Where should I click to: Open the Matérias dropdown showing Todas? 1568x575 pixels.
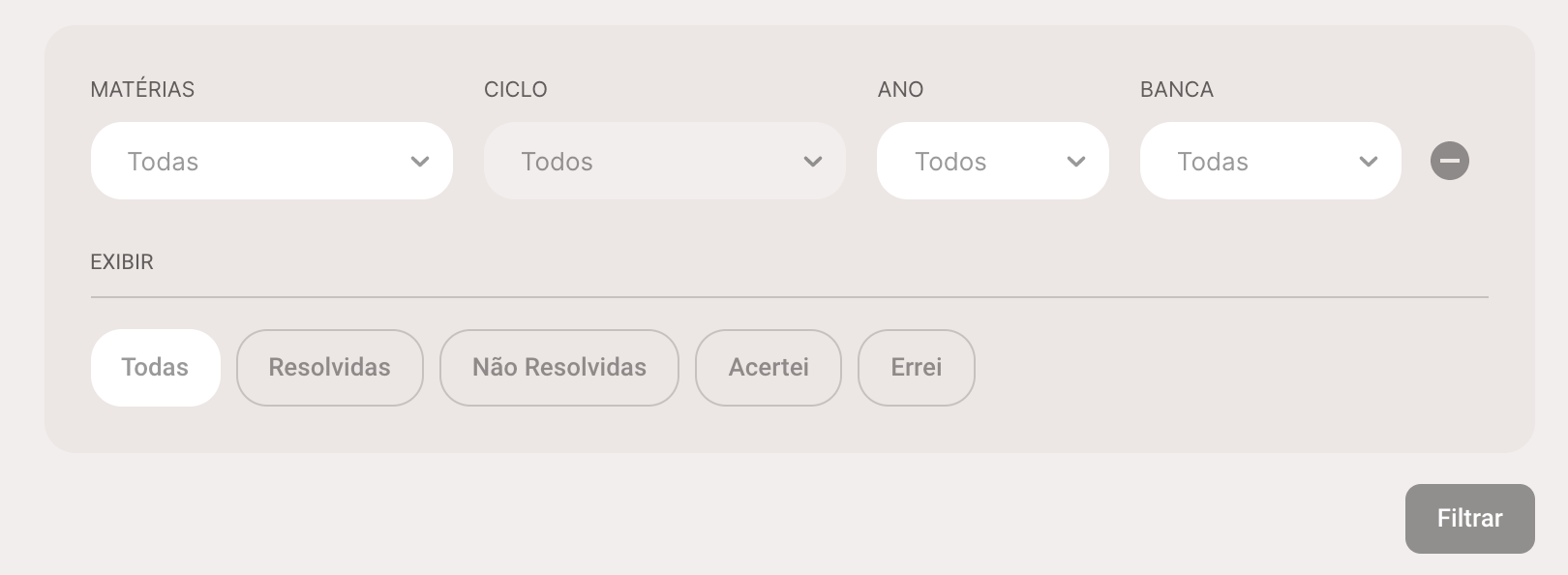pyautogui.click(x=272, y=161)
